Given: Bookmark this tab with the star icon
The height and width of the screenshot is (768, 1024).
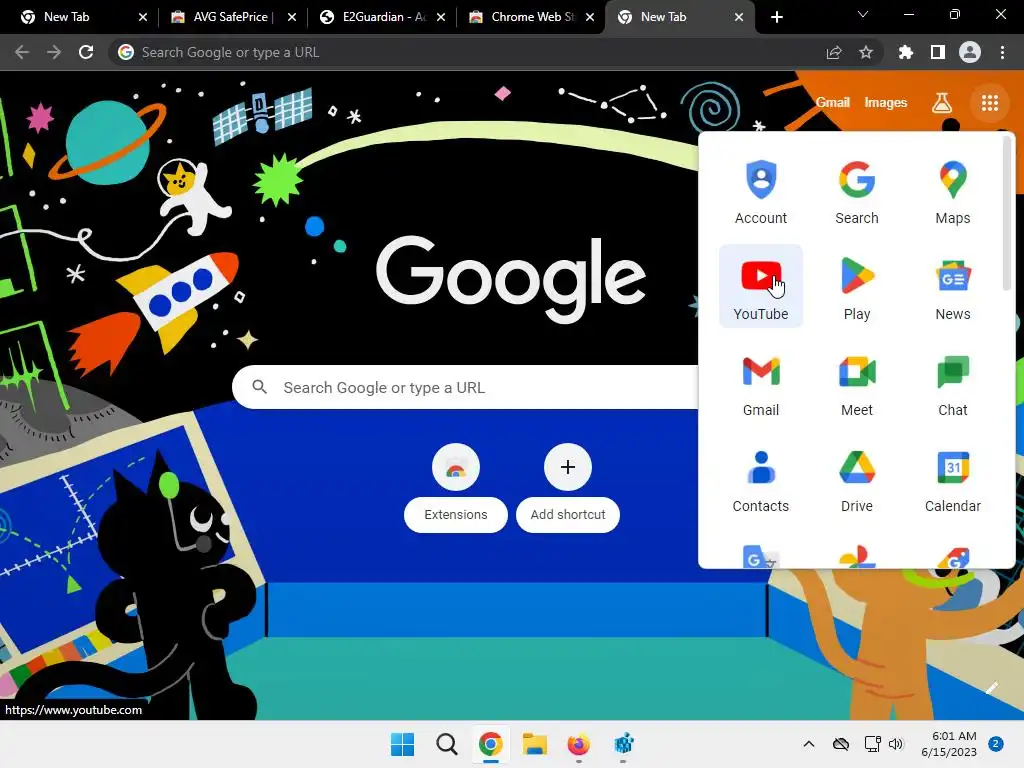Looking at the screenshot, I should (x=865, y=52).
